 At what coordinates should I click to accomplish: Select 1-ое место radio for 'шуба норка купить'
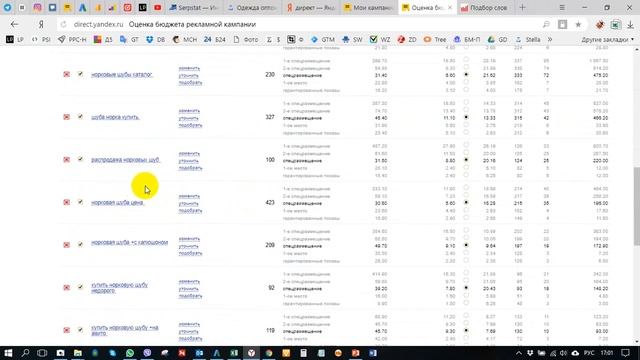[466, 125]
